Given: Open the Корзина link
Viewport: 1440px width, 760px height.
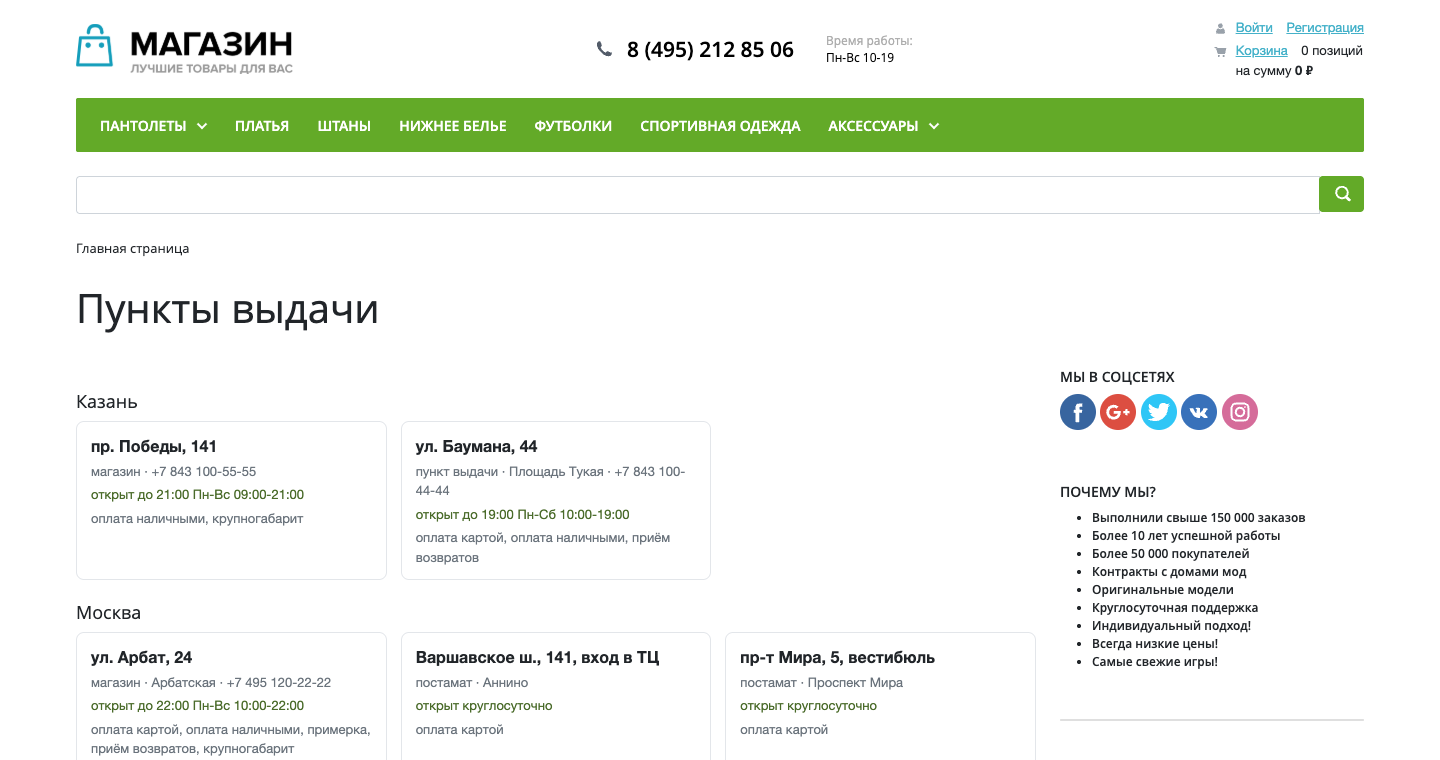Looking at the screenshot, I should coord(1262,50).
